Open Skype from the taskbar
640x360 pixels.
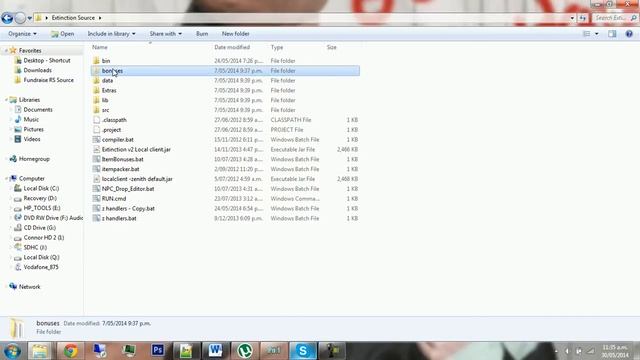pyautogui.click(x=303, y=351)
